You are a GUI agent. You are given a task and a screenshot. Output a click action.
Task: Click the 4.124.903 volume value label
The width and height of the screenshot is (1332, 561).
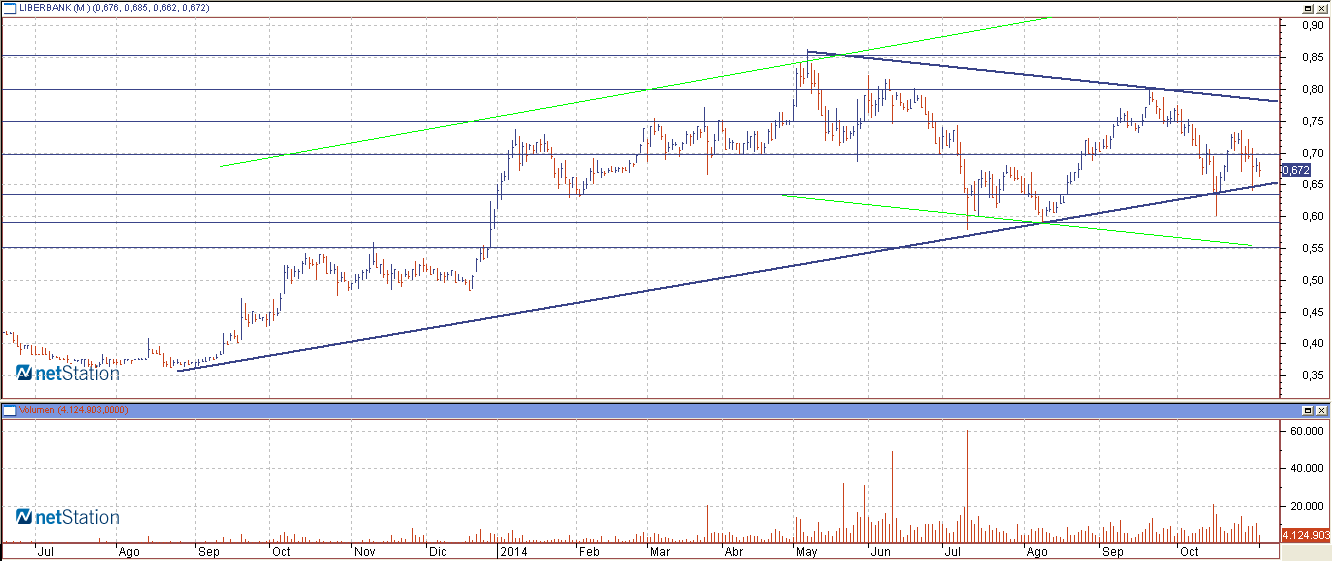(1305, 537)
